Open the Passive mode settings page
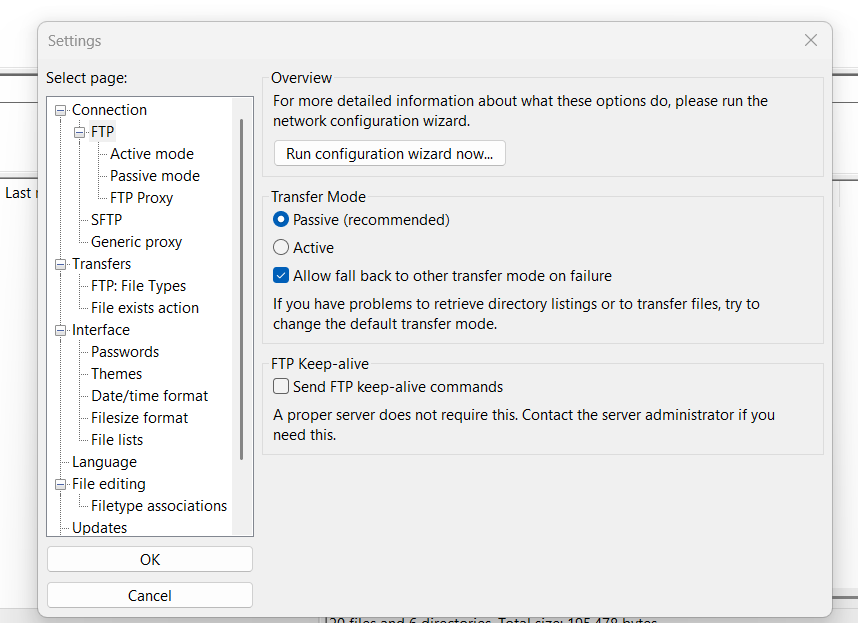This screenshot has width=858, height=623. [x=154, y=175]
